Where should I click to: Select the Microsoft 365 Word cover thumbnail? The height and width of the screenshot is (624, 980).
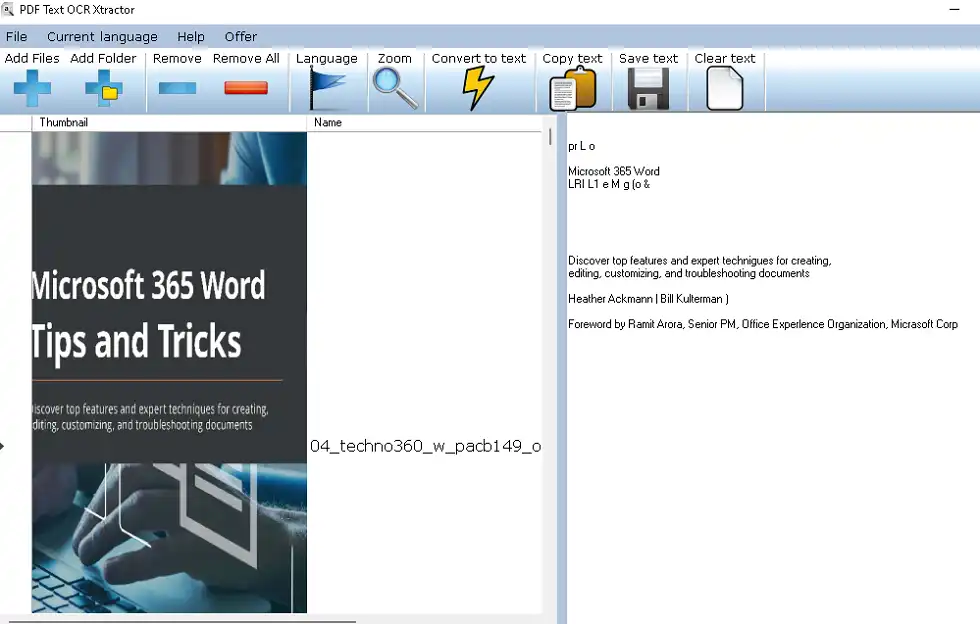click(x=169, y=370)
